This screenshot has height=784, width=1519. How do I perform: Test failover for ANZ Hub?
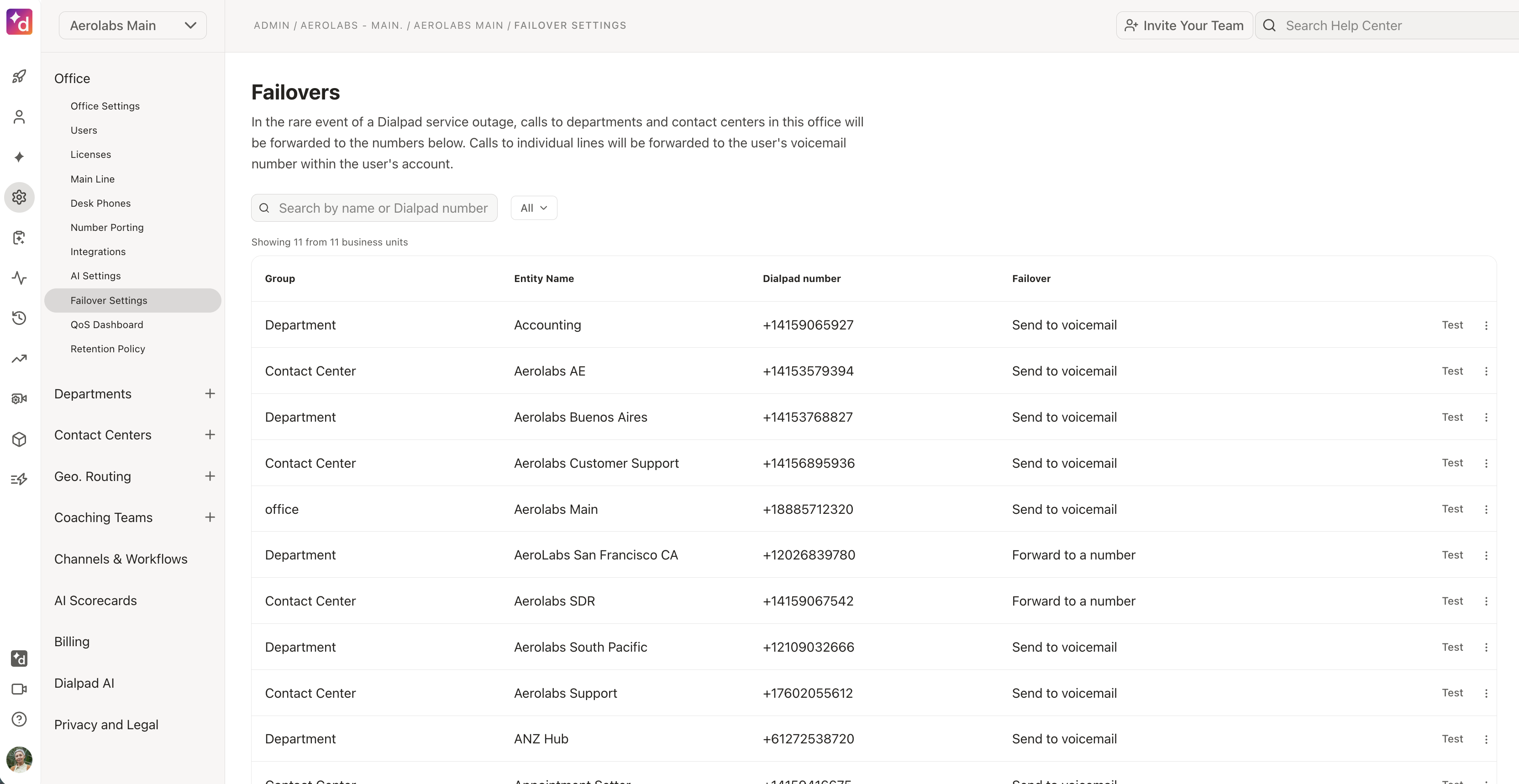(1452, 739)
